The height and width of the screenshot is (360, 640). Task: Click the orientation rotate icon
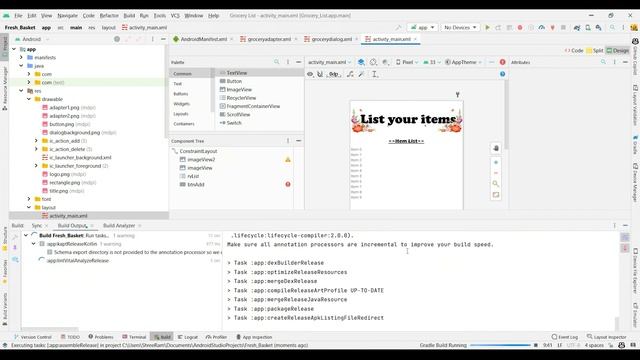coord(373,62)
